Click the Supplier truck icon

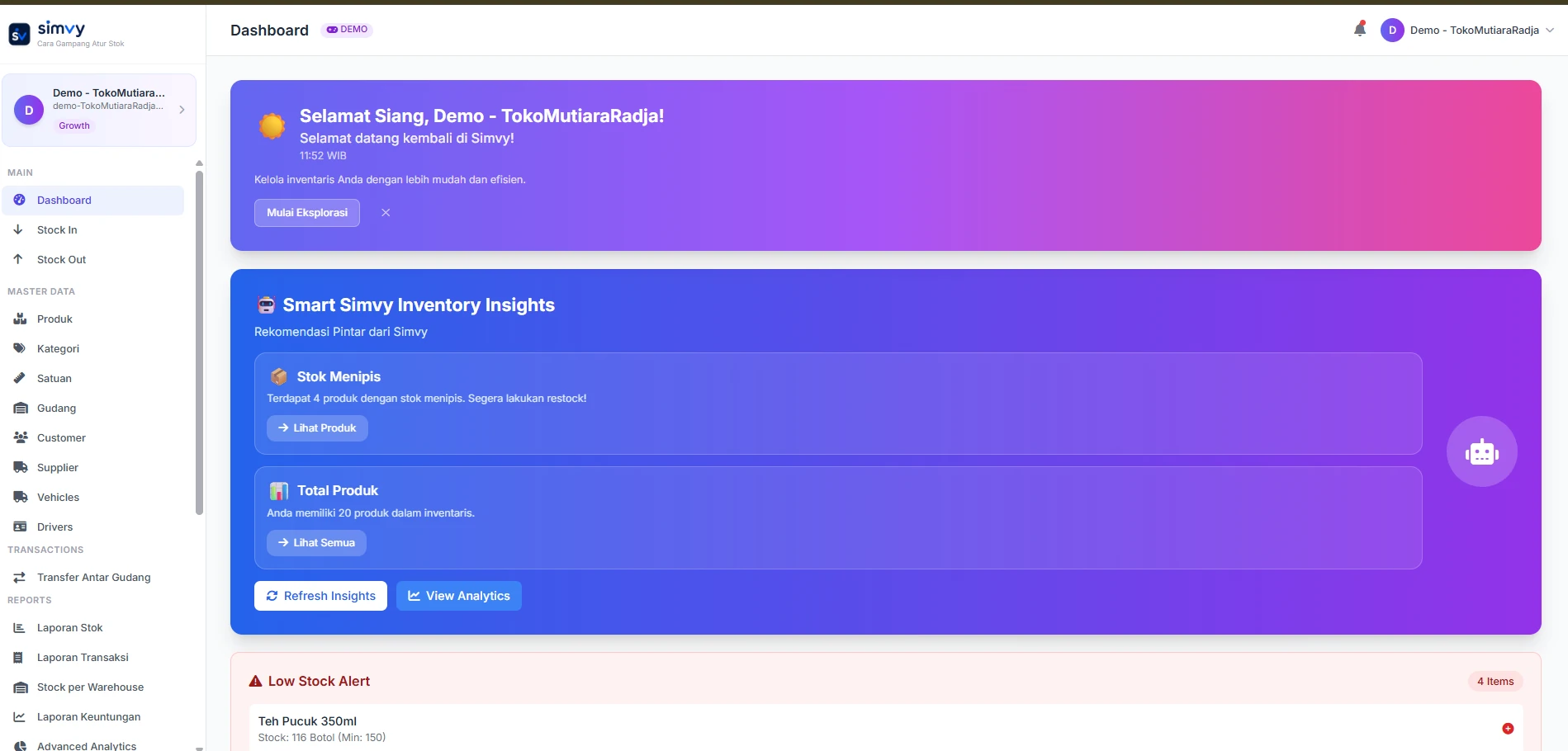(x=21, y=468)
